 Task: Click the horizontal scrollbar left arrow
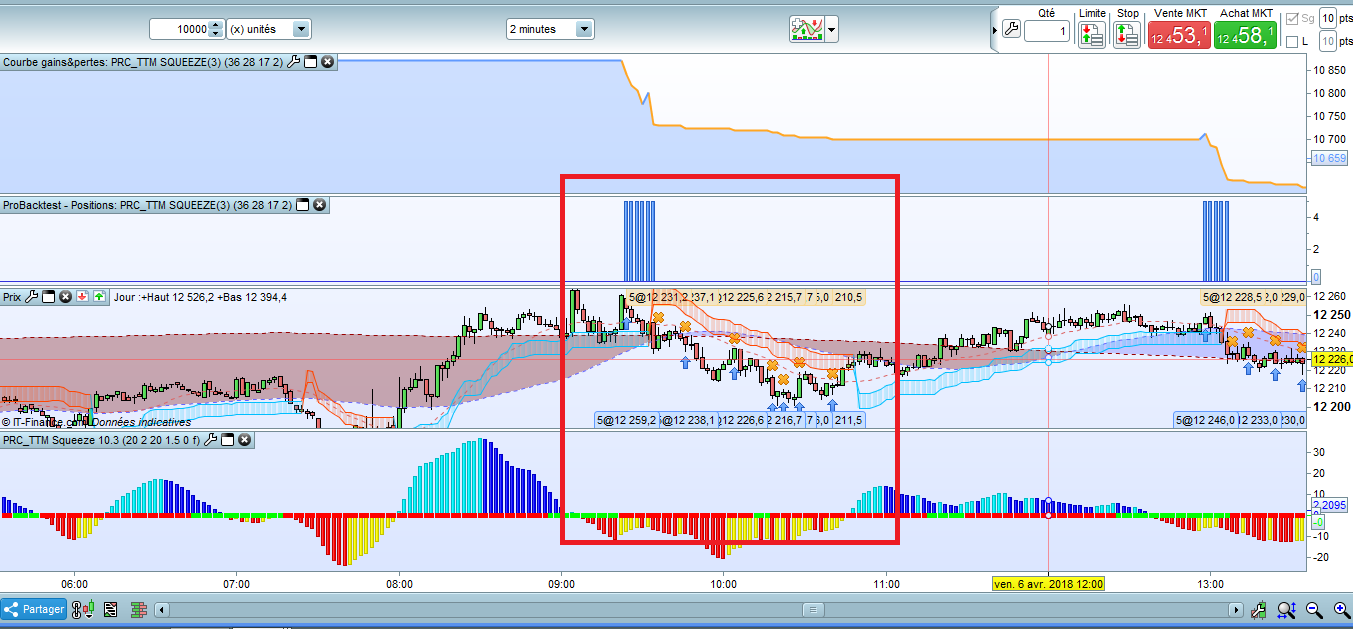point(162,610)
